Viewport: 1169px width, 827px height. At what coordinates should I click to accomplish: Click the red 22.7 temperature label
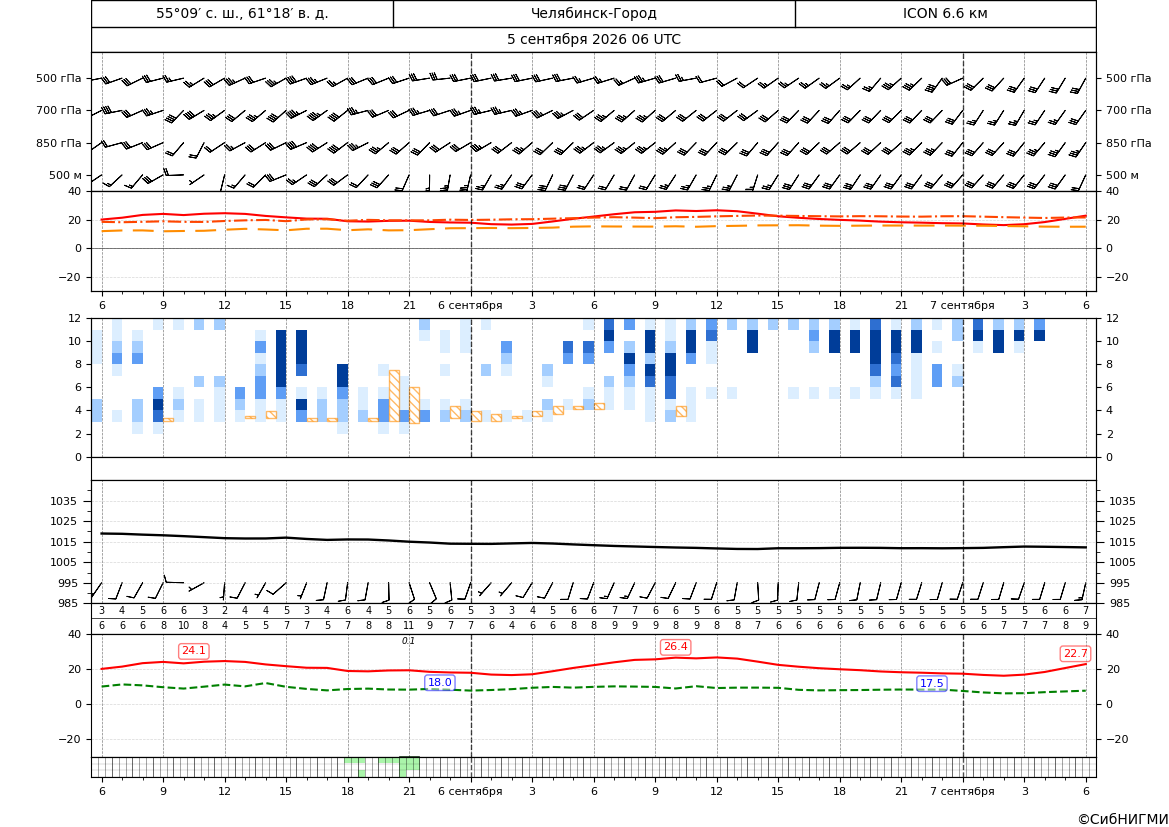coord(1075,653)
